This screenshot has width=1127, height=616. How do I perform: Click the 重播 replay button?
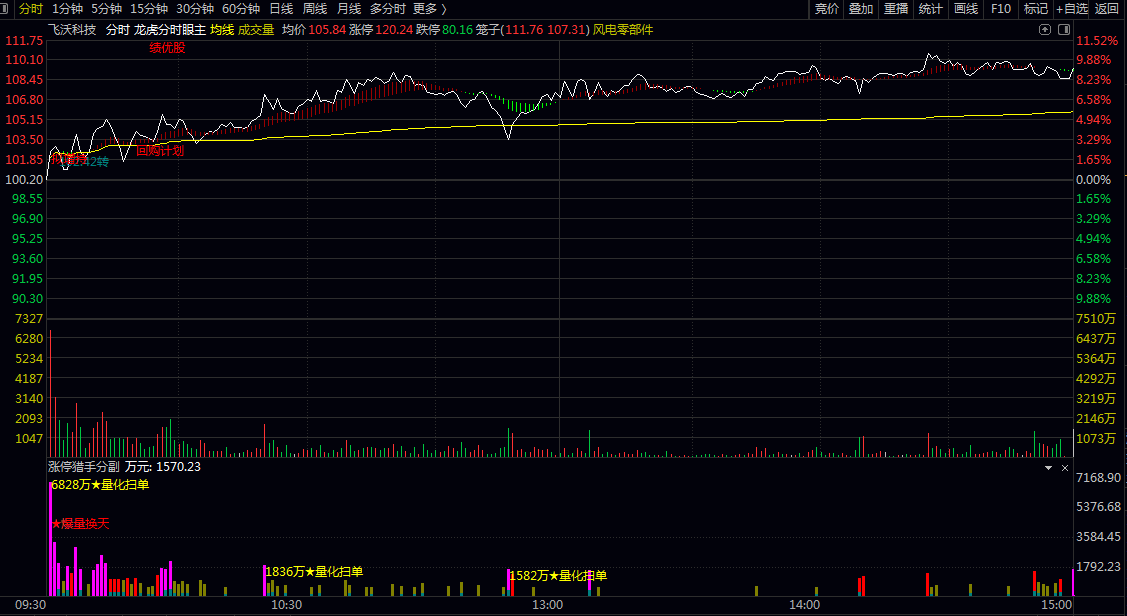(896, 9)
